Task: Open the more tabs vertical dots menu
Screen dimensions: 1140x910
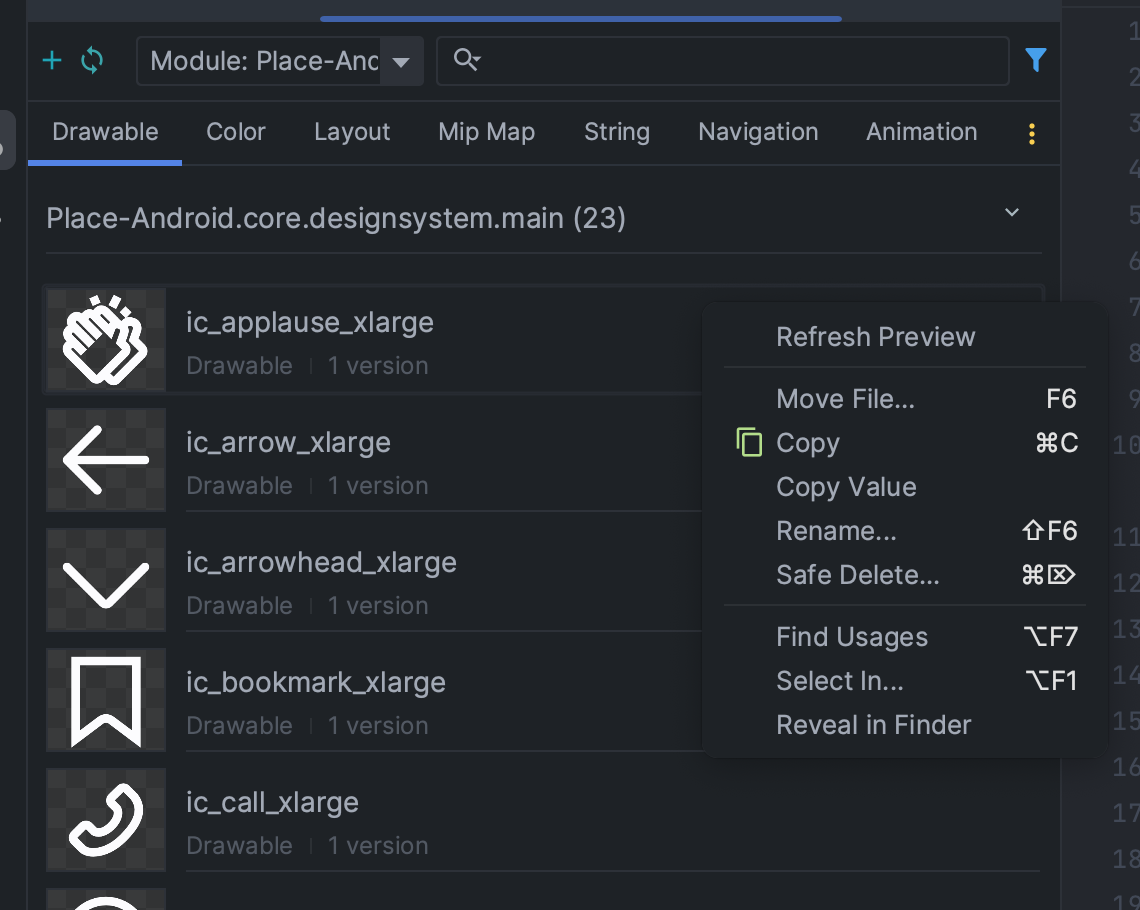Action: pos(1032,133)
